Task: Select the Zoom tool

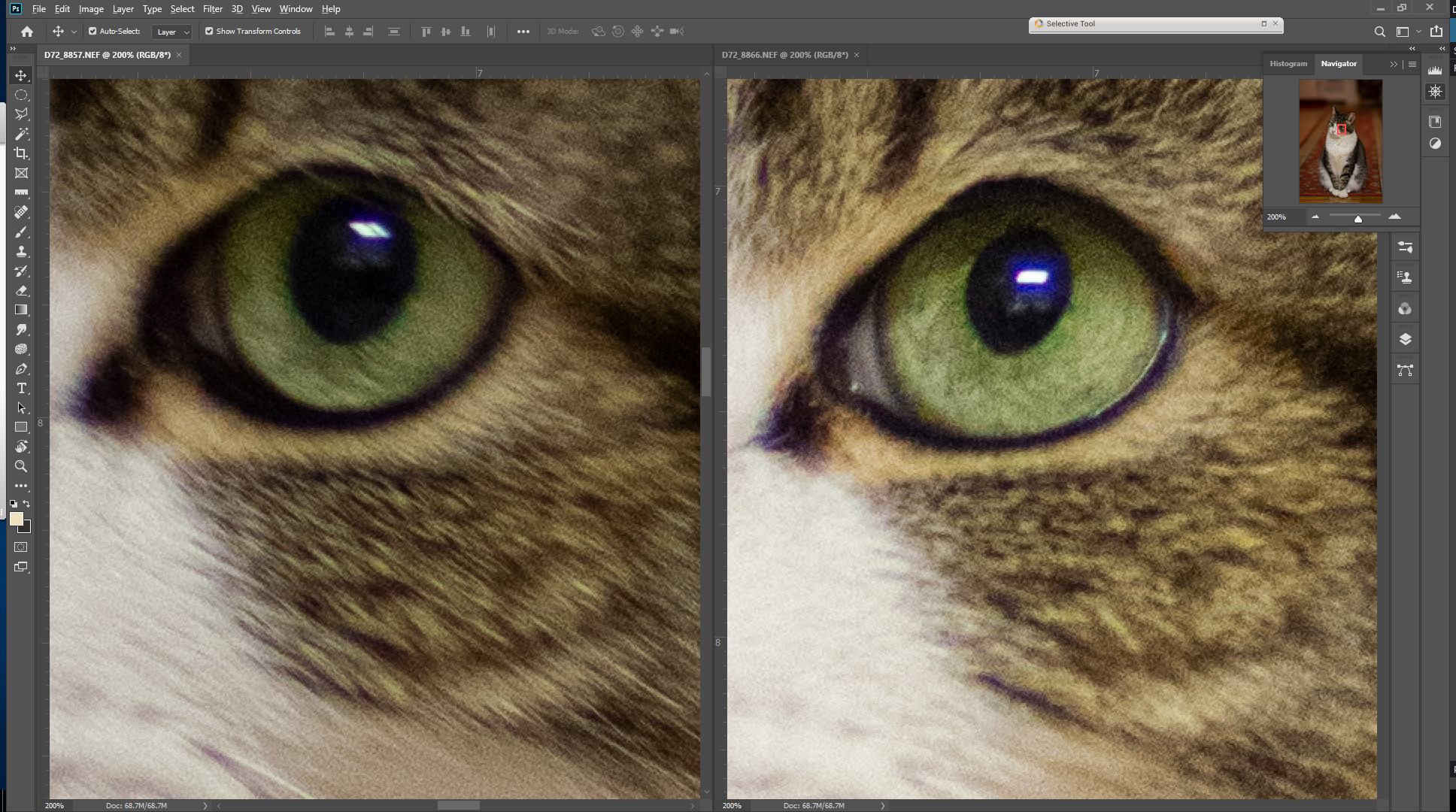Action: [21, 466]
